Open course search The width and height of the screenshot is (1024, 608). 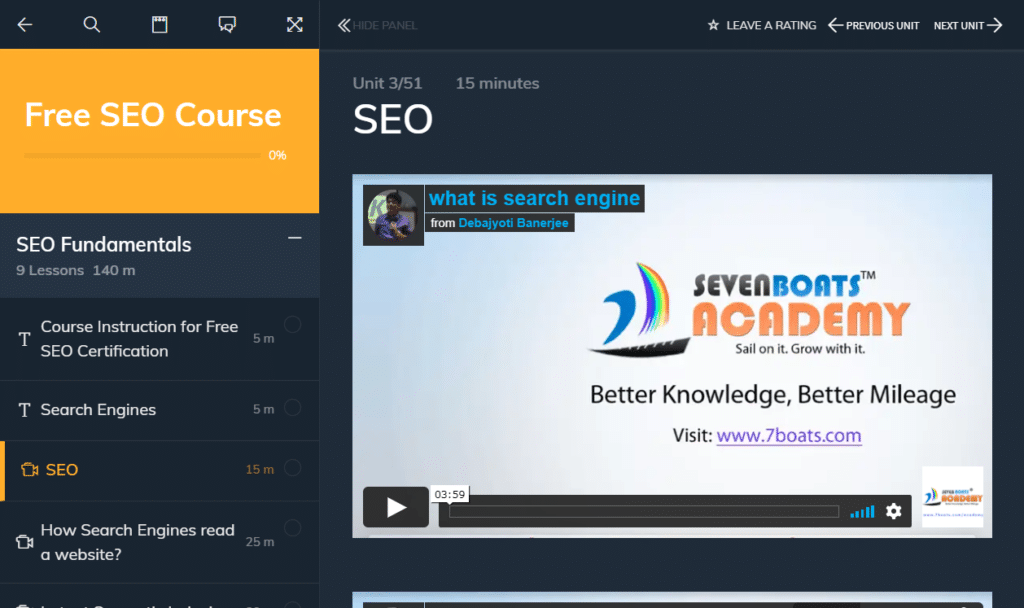pyautogui.click(x=91, y=24)
